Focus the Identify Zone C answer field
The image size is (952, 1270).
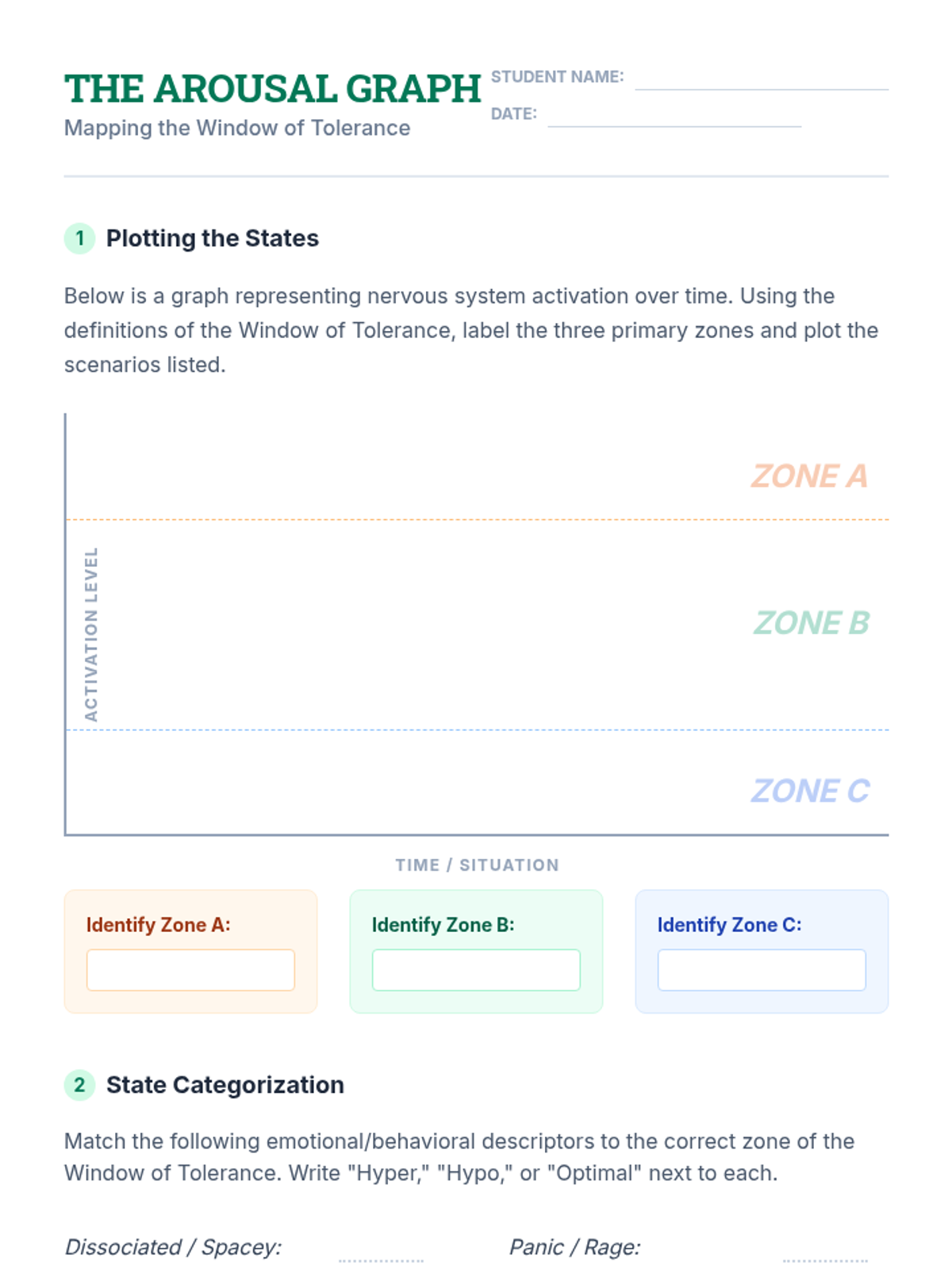click(x=762, y=969)
